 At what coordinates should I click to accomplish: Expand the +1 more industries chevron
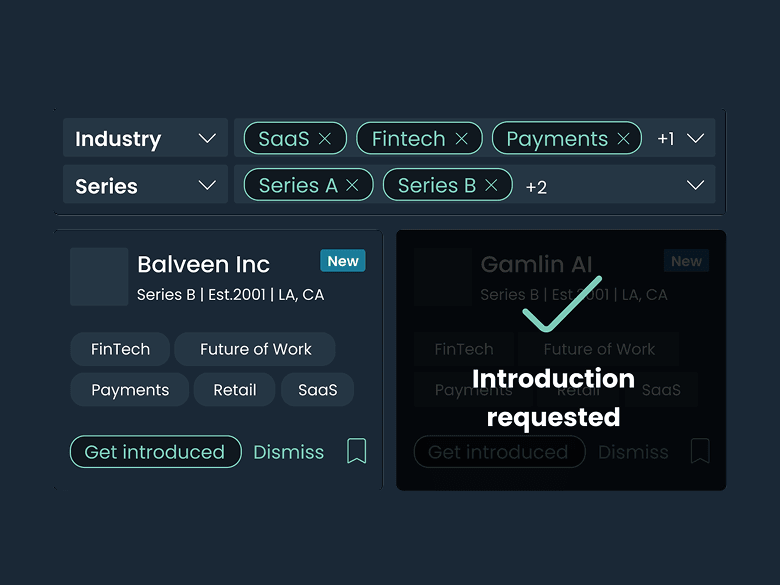tap(695, 139)
